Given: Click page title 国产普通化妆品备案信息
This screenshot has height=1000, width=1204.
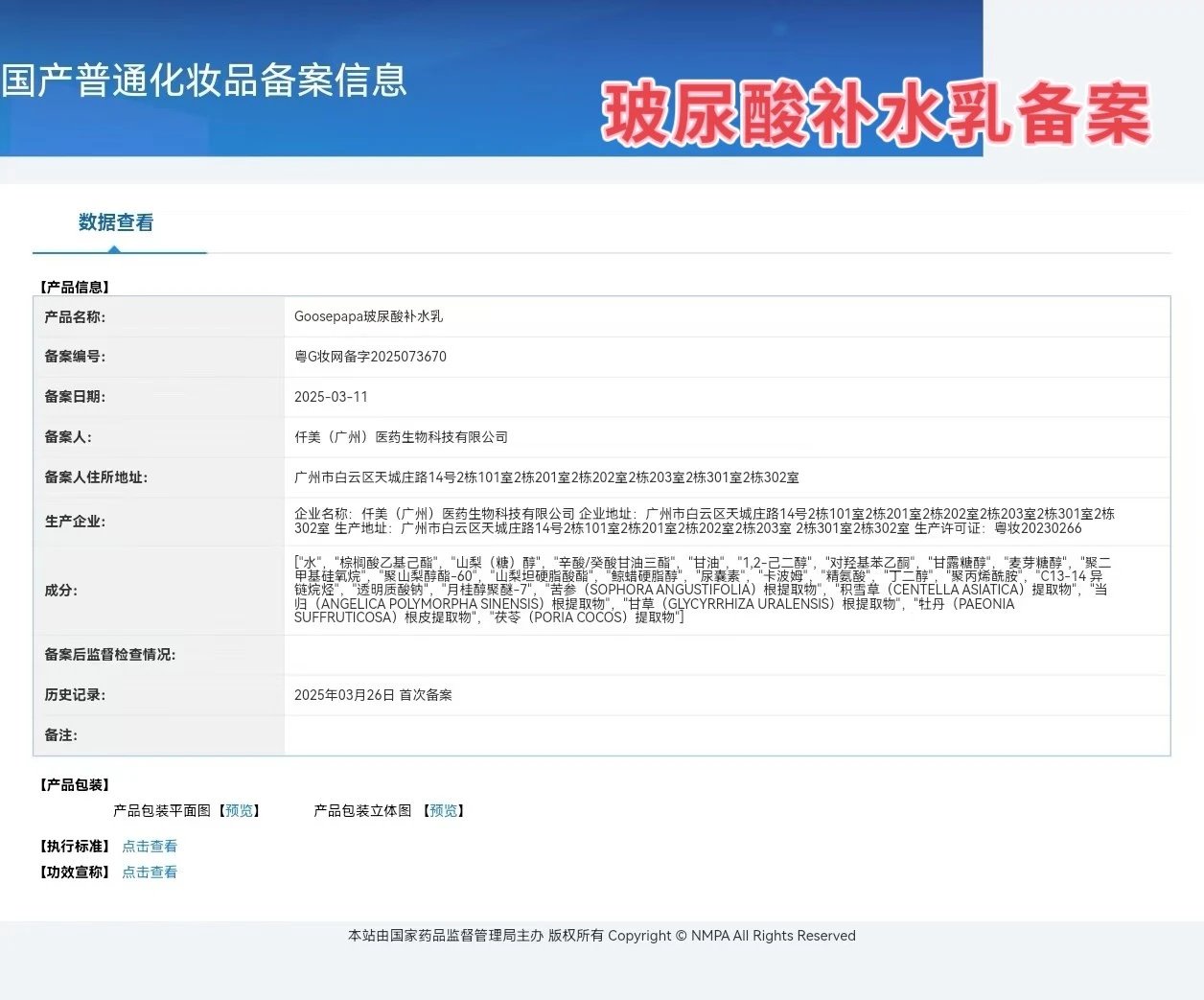Looking at the screenshot, I should point(204,81).
